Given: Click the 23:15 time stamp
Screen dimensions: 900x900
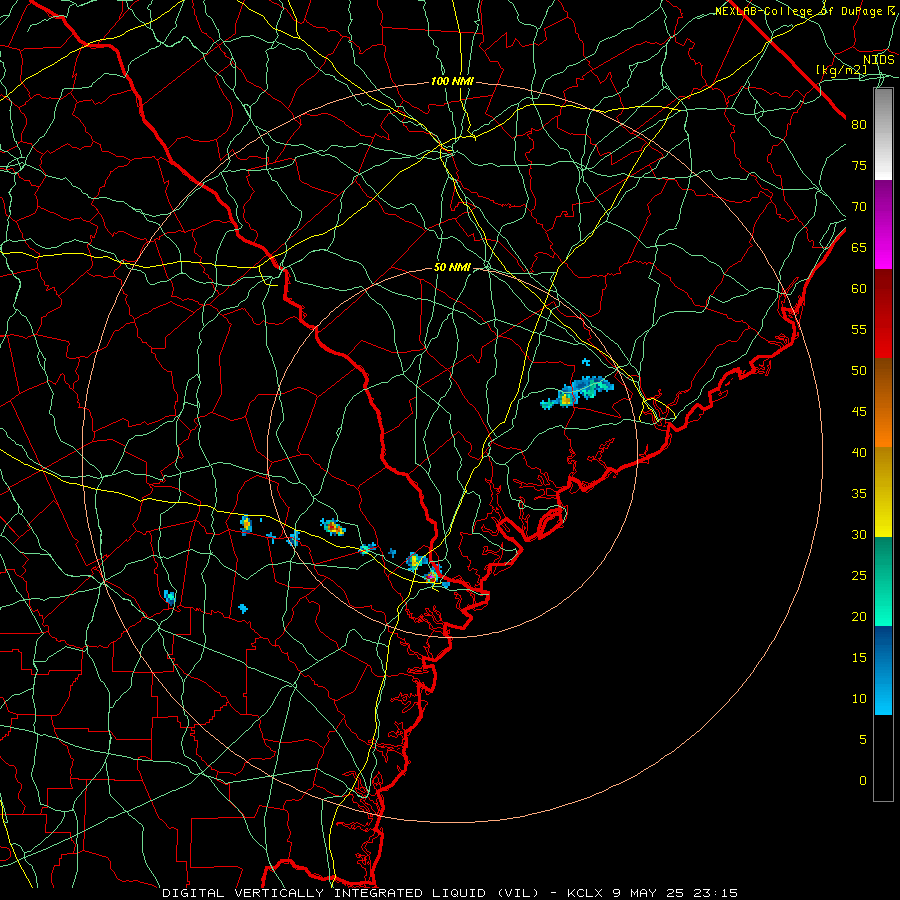Looking at the screenshot, I should pyautogui.click(x=715, y=893).
